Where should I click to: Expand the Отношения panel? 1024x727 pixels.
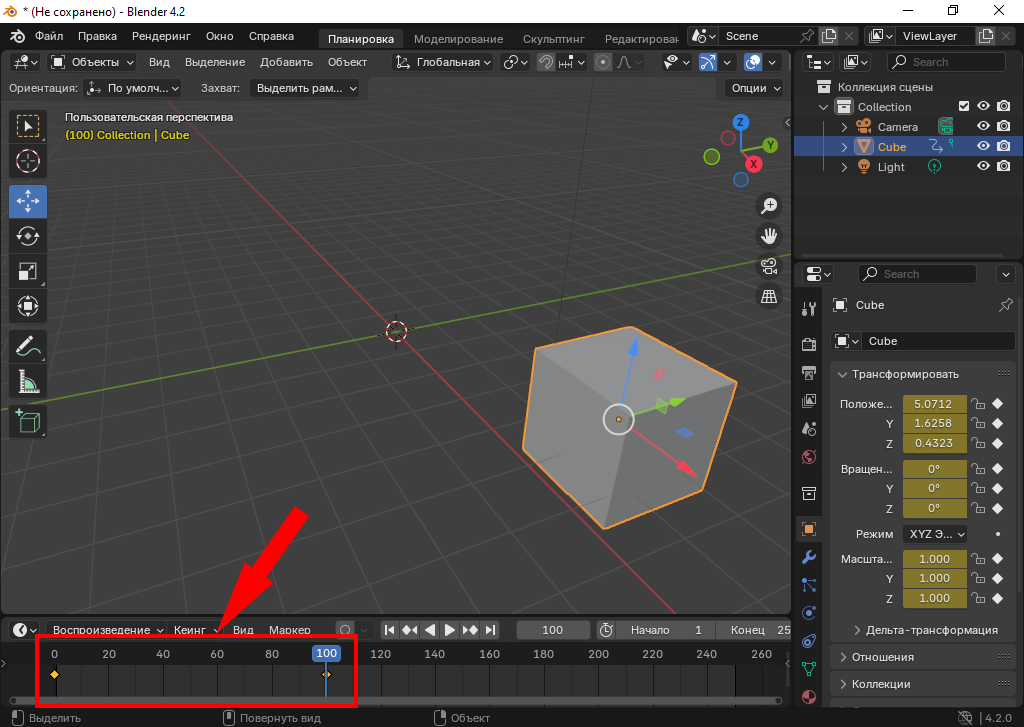point(882,657)
